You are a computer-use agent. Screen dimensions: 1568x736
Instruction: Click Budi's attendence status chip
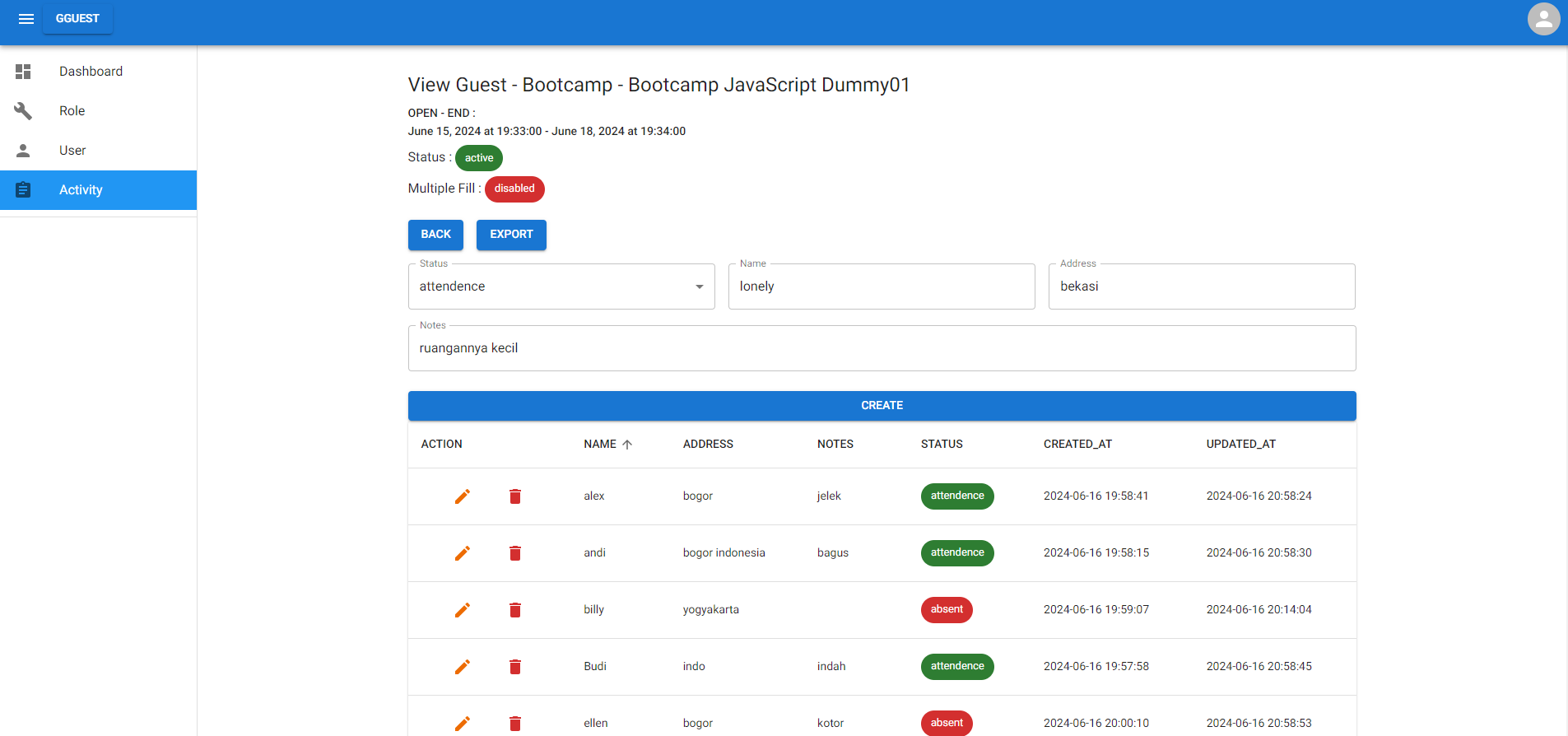coord(957,667)
